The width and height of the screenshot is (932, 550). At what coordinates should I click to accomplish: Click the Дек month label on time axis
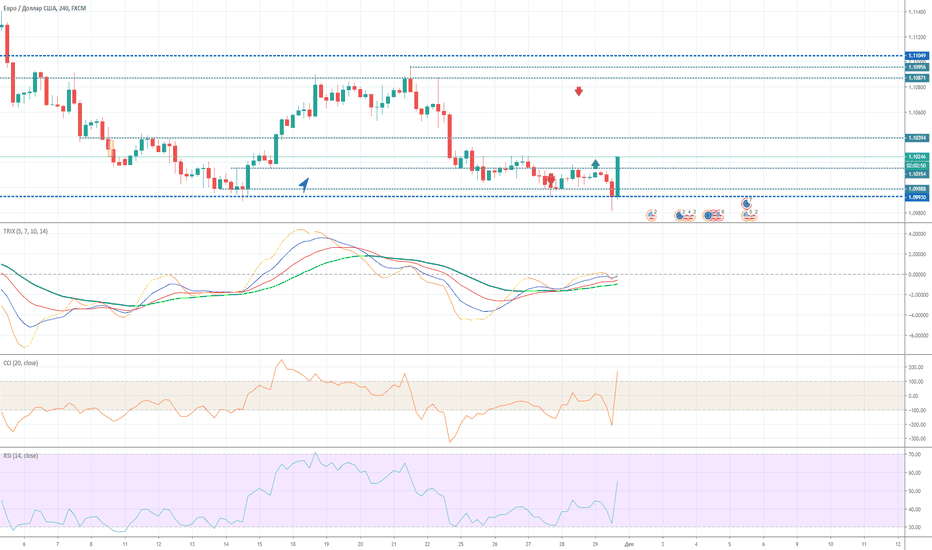coord(629,544)
